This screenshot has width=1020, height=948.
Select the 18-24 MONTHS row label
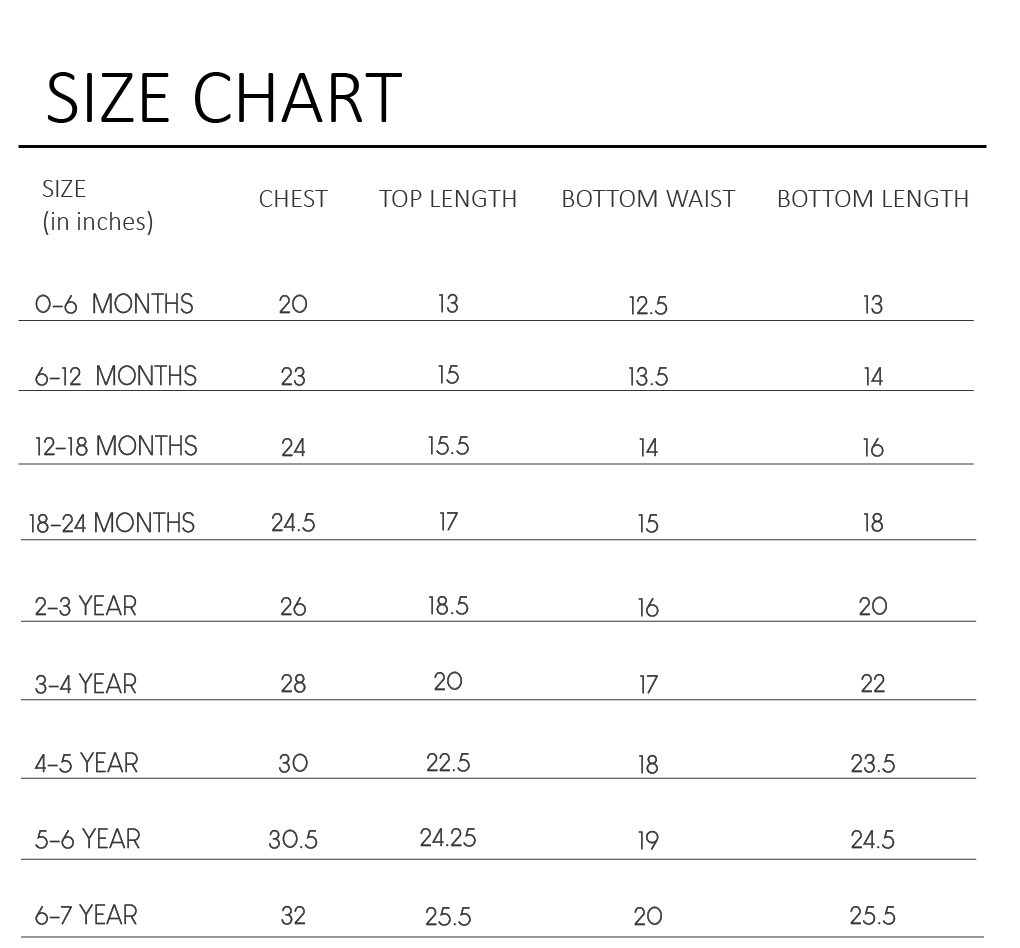pyautogui.click(x=112, y=522)
